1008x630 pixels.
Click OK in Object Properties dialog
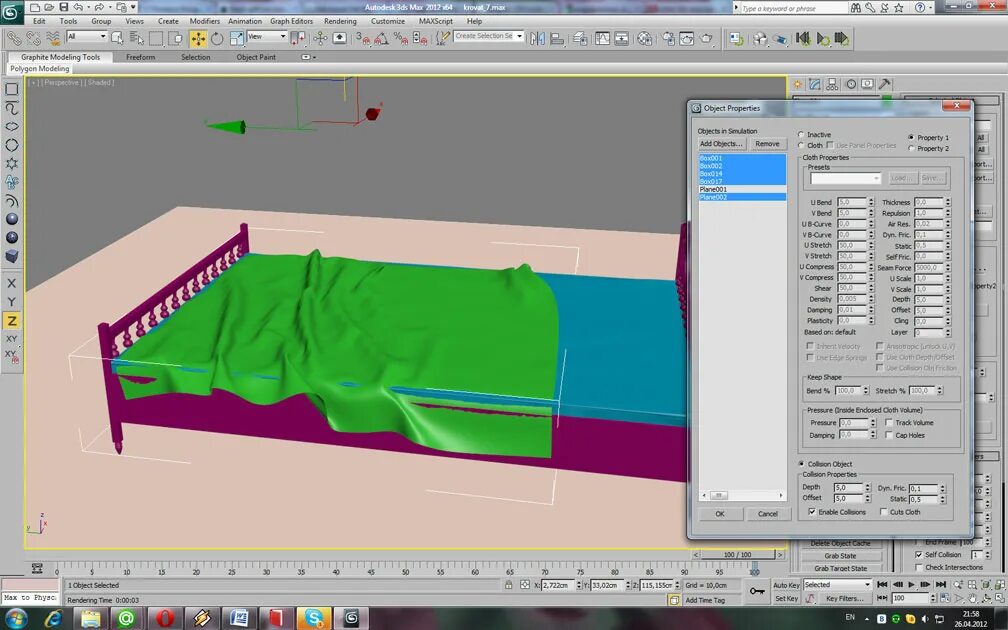(x=720, y=513)
